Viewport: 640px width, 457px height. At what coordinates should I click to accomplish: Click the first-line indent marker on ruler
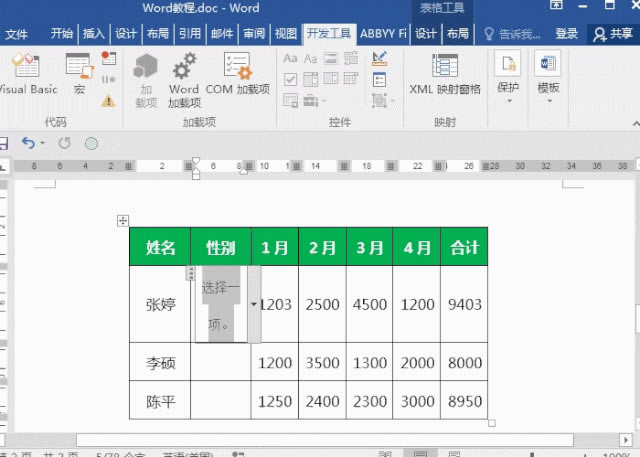coord(196,161)
